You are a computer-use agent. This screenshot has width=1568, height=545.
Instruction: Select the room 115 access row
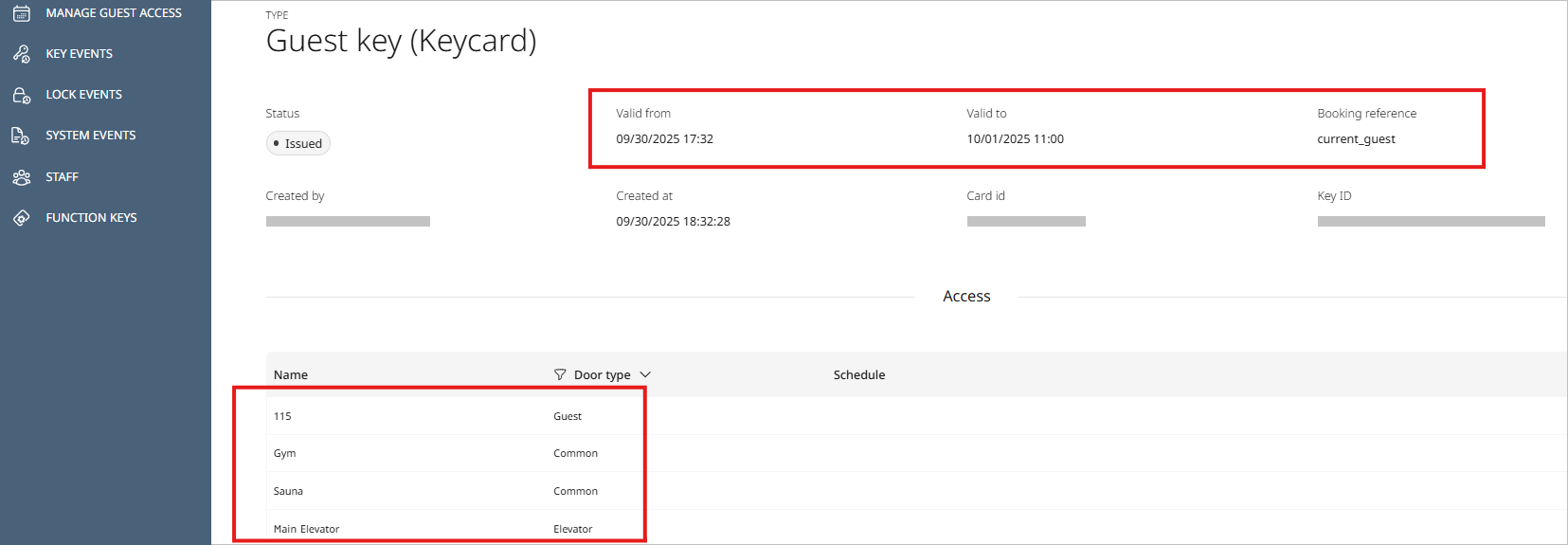point(282,416)
